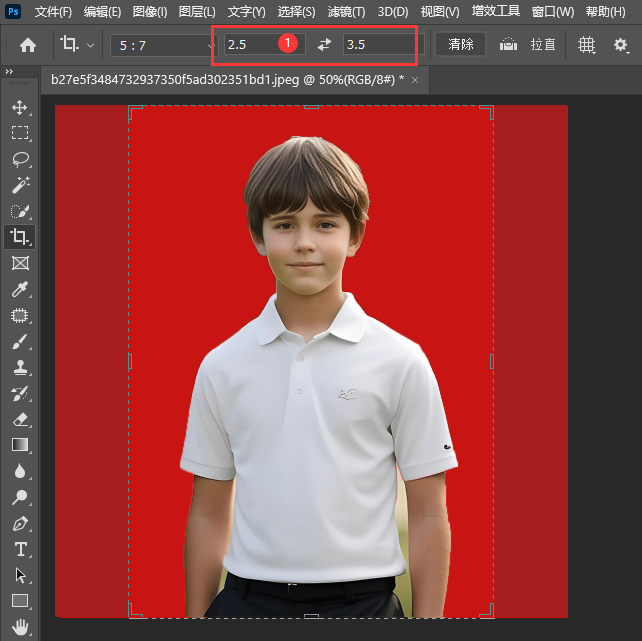Select the Rectangular Marquee tool
Viewport: 642px width, 641px height.
[x=19, y=133]
